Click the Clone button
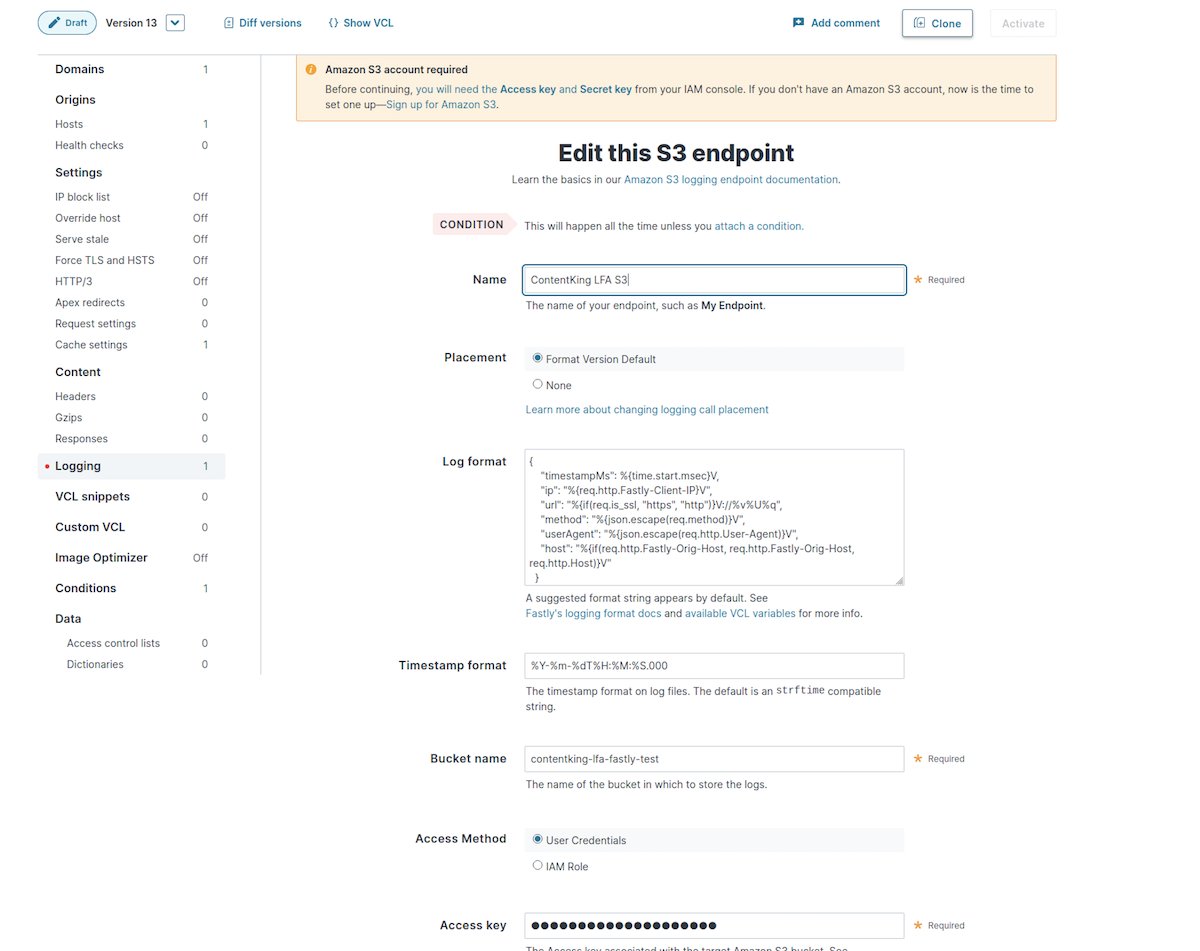1200x951 pixels. (937, 23)
